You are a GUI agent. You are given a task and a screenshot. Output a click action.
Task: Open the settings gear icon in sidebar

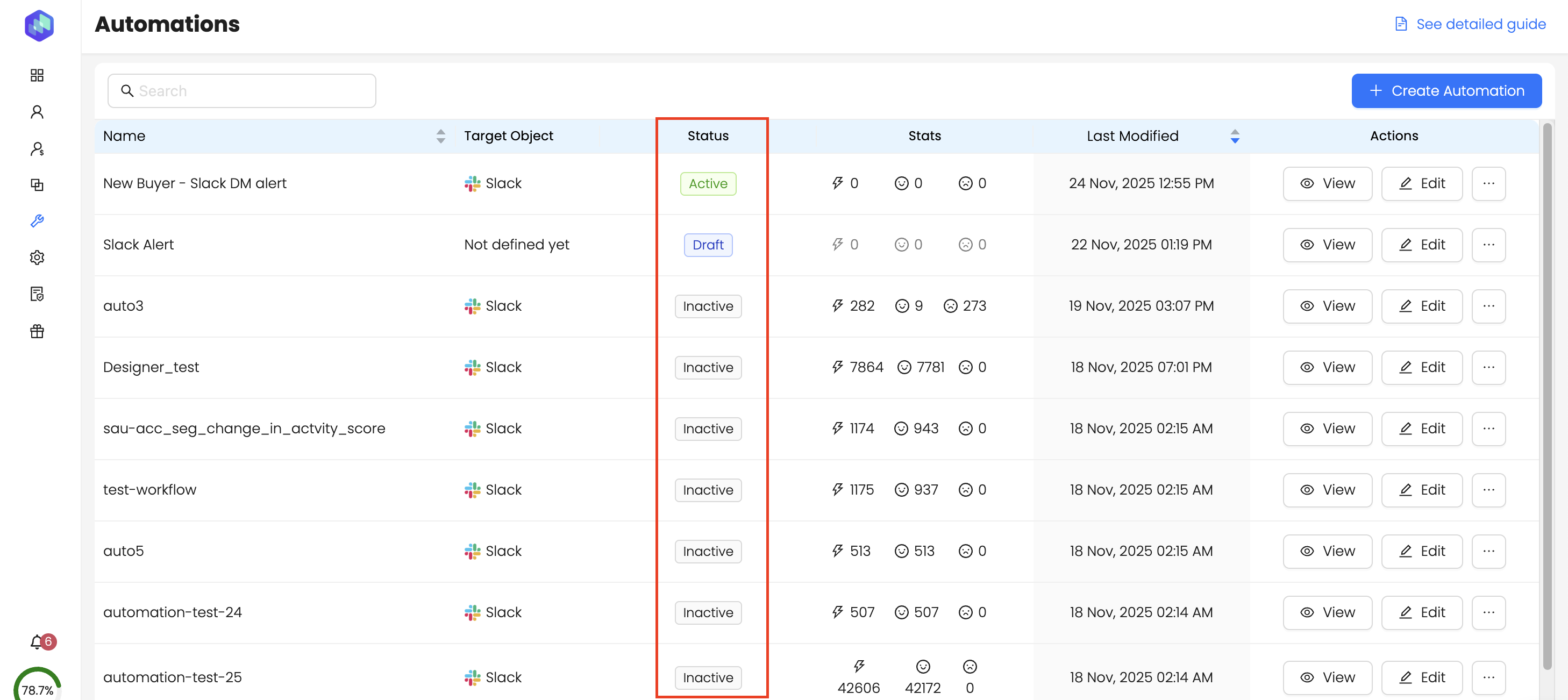coord(37,258)
